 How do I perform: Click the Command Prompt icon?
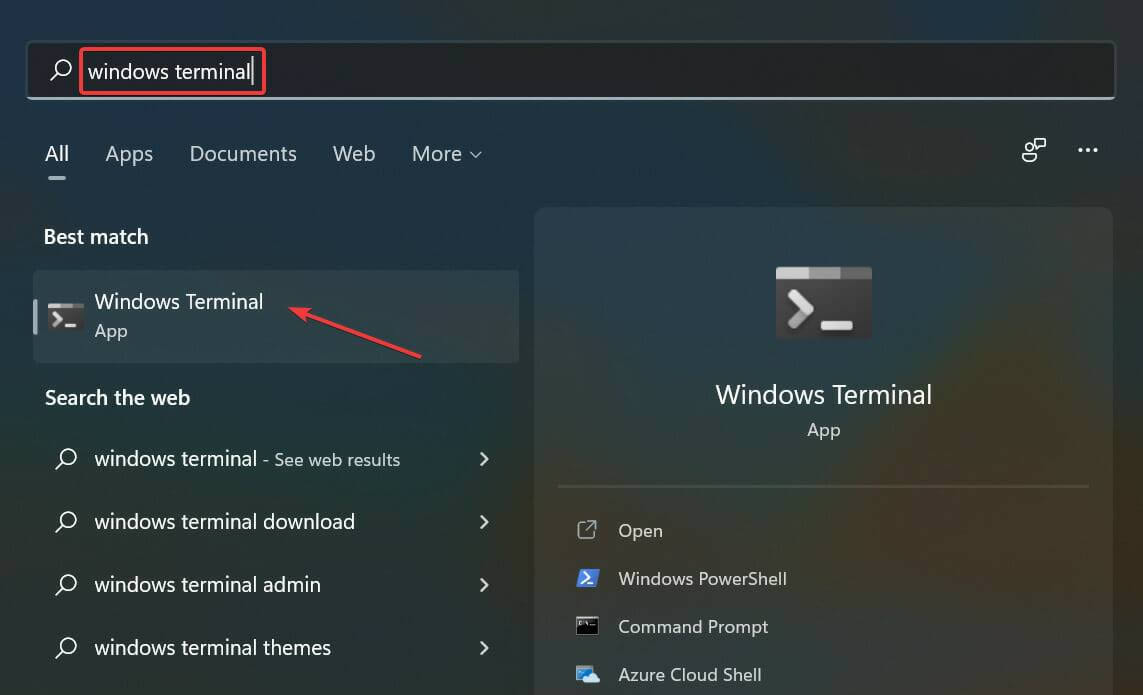[589, 626]
